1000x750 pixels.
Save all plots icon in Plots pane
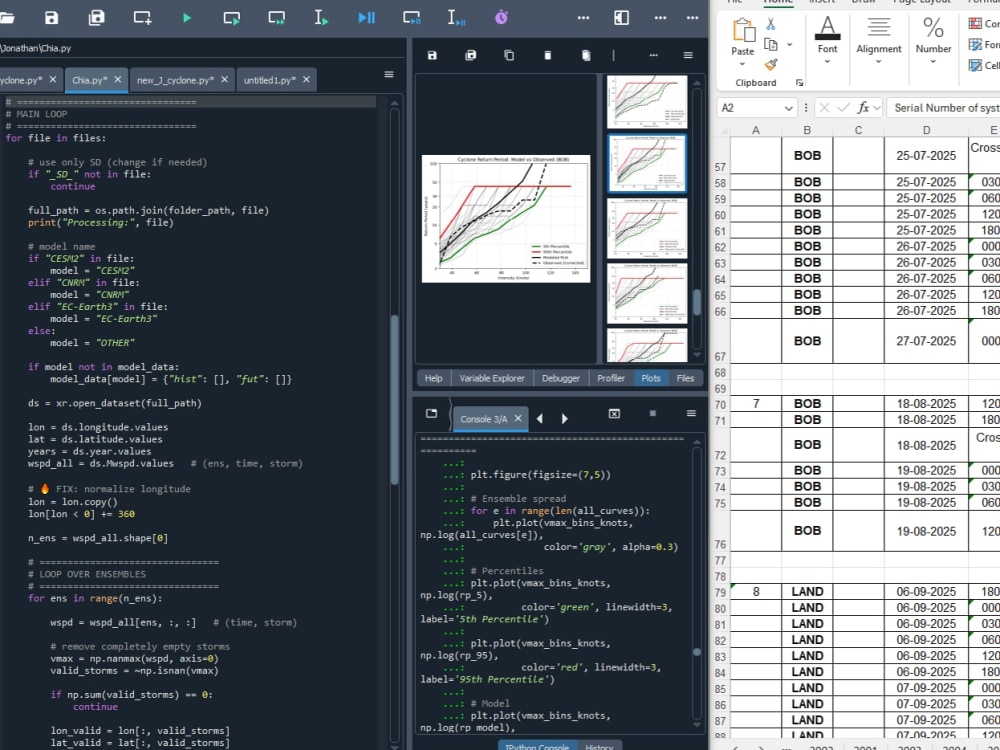click(x=471, y=55)
